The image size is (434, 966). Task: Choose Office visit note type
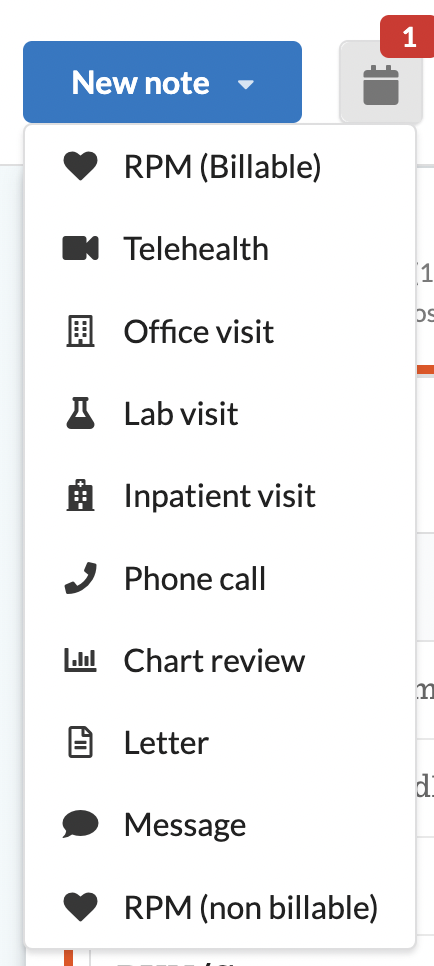click(x=220, y=331)
